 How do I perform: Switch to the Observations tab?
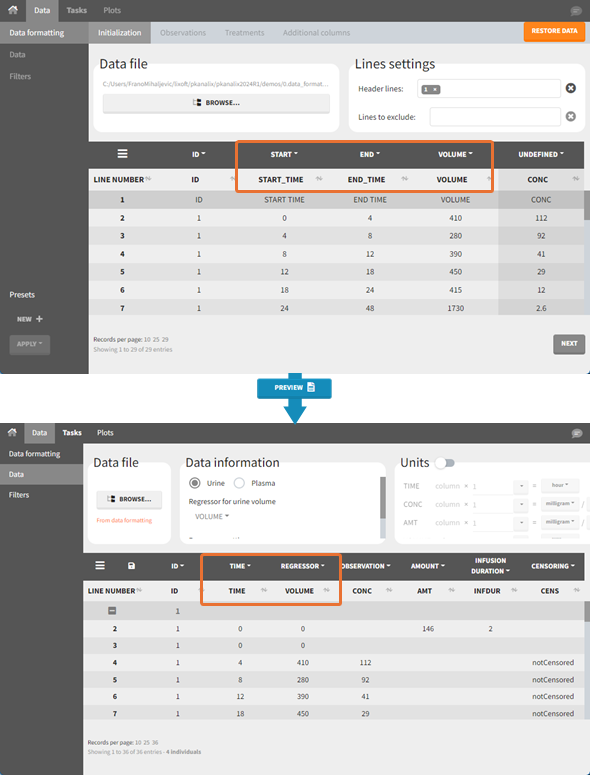click(183, 33)
